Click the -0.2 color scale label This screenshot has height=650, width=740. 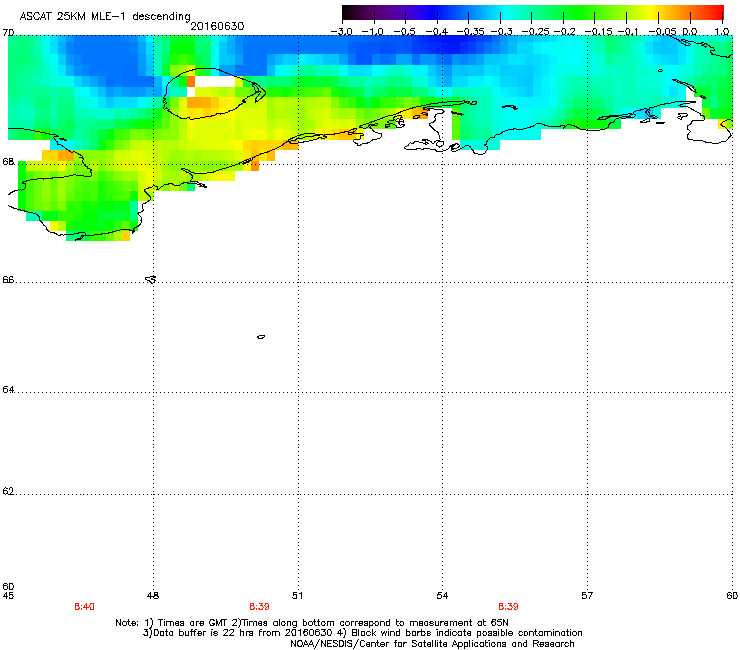coord(565,32)
